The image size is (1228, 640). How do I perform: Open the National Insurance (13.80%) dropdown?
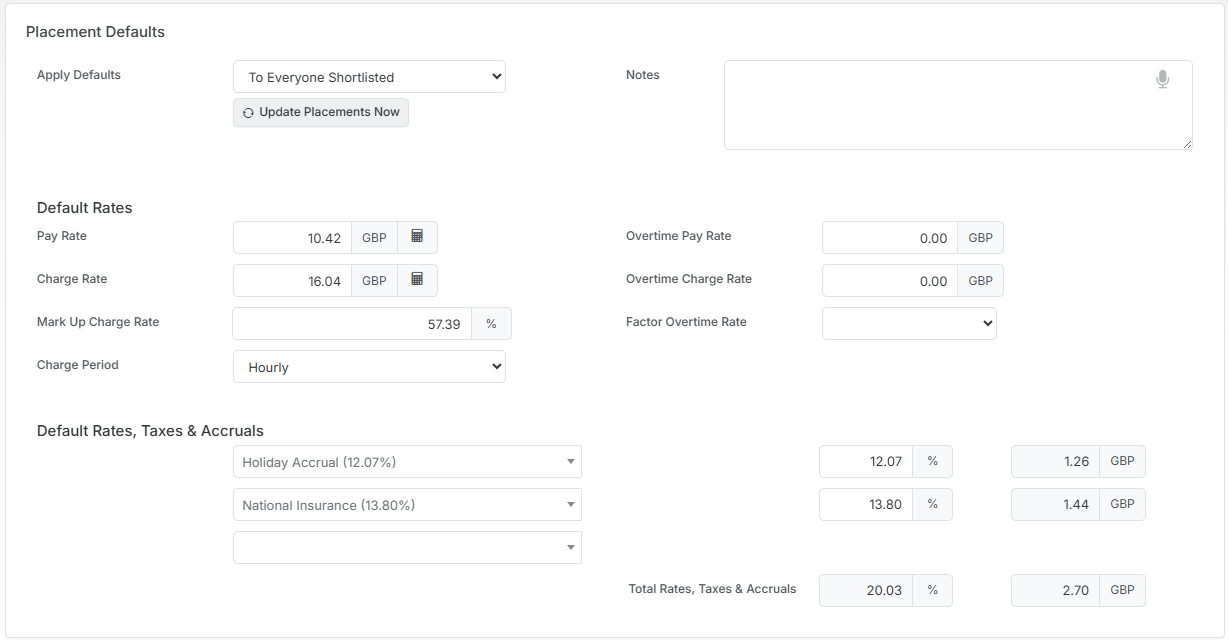pyautogui.click(x=407, y=505)
